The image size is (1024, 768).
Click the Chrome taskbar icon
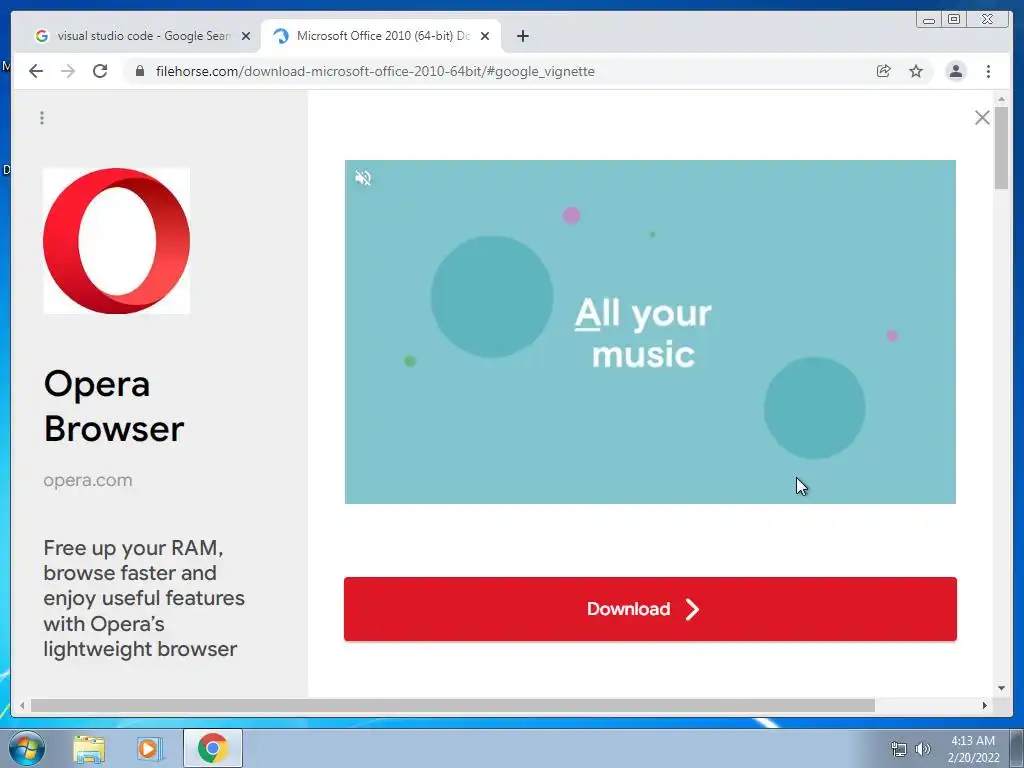pos(213,748)
